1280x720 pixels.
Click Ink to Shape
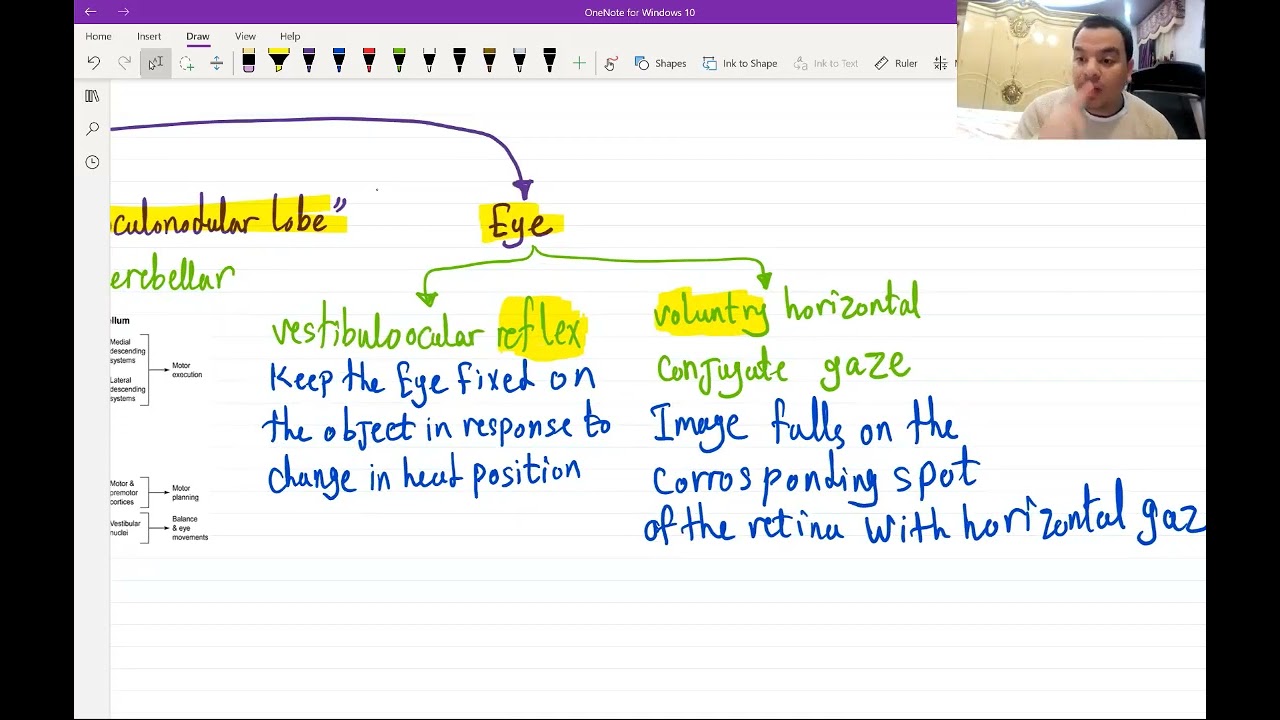pyautogui.click(x=740, y=63)
